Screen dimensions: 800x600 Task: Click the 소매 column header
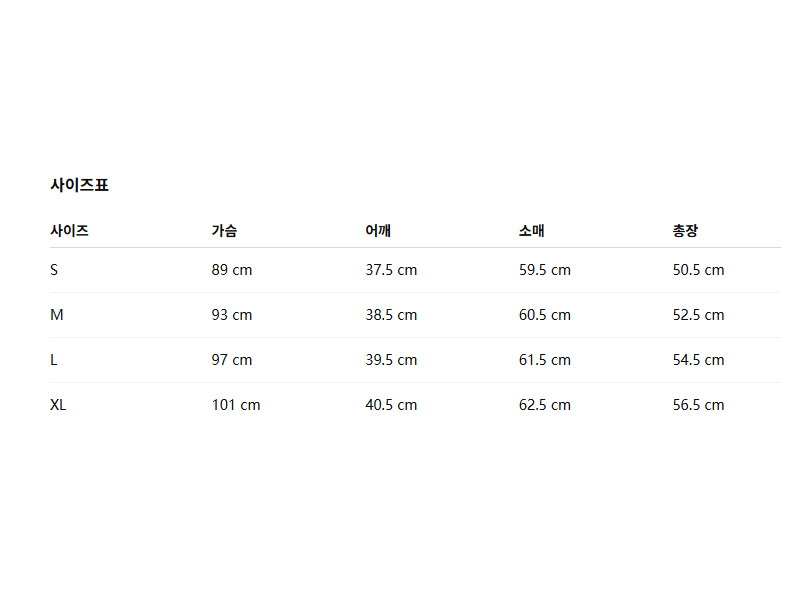pyautogui.click(x=532, y=231)
